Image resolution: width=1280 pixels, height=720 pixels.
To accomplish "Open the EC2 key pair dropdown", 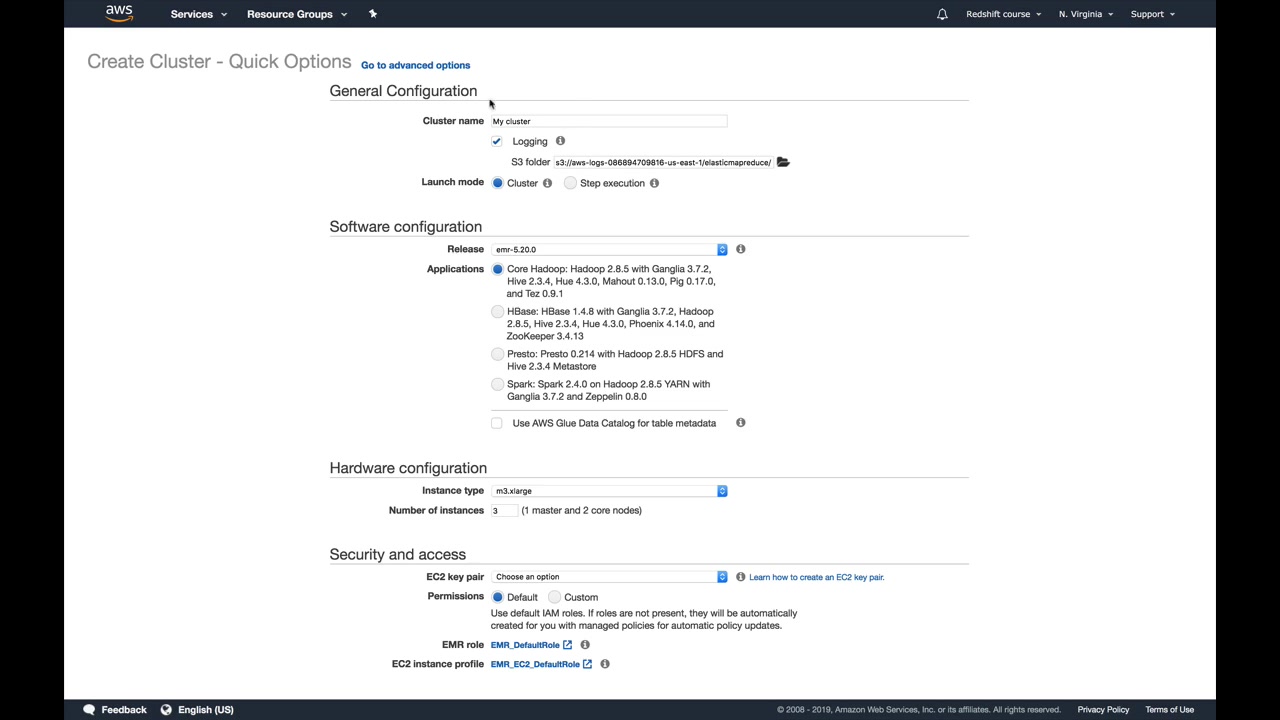I will coord(609,577).
